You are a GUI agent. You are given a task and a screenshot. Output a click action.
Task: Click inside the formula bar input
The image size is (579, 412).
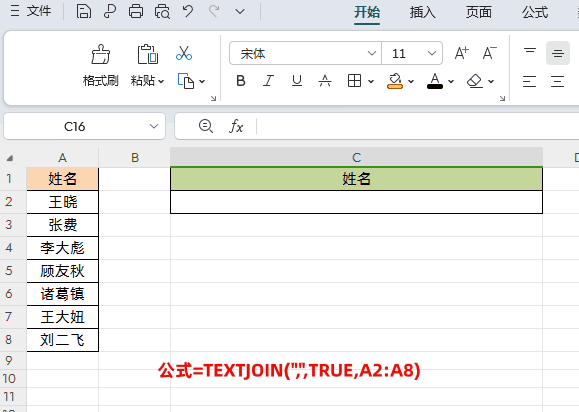[x=417, y=126]
